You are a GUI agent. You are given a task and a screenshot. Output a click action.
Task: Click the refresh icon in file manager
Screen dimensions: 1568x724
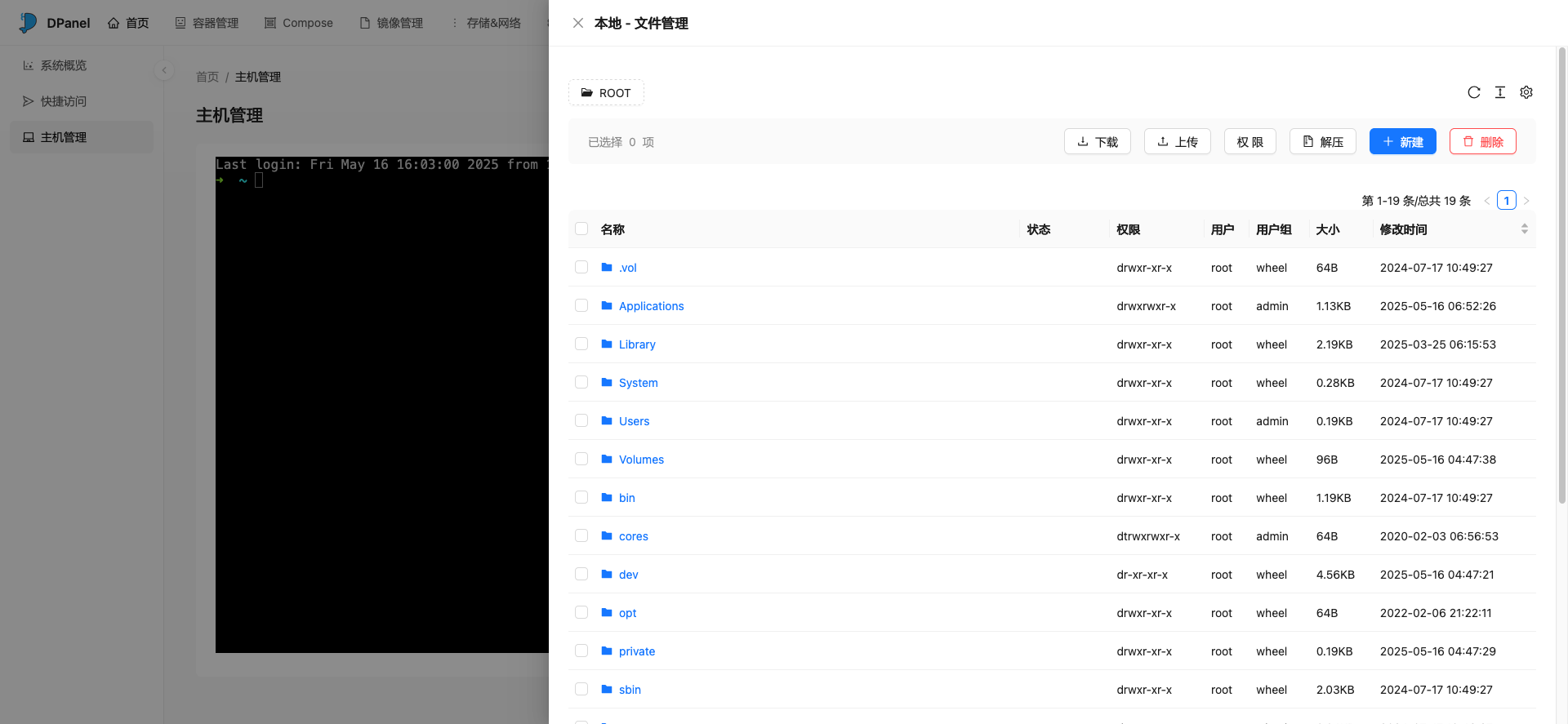tap(1474, 92)
